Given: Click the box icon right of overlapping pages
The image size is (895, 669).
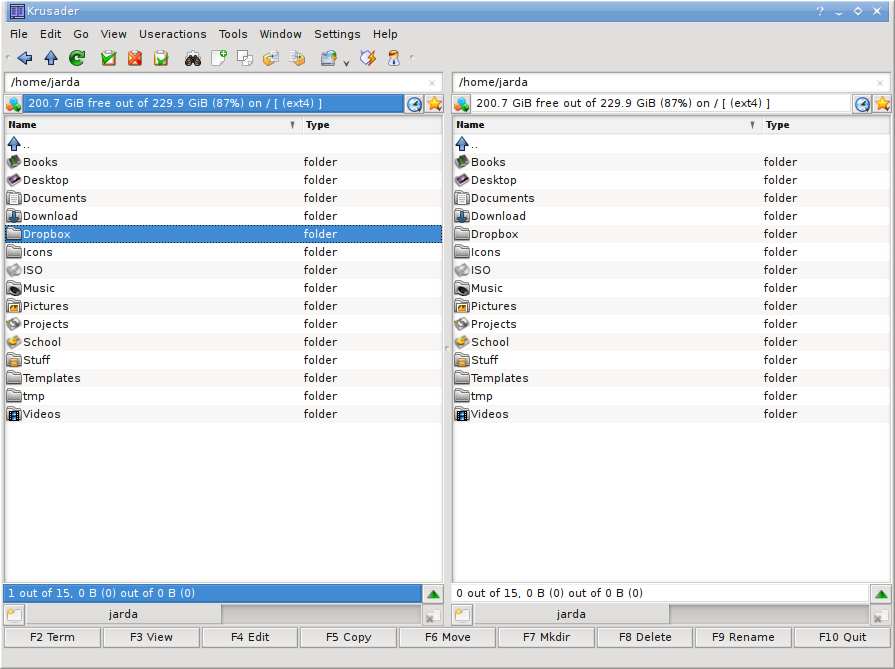Looking at the screenshot, I should (x=271, y=58).
